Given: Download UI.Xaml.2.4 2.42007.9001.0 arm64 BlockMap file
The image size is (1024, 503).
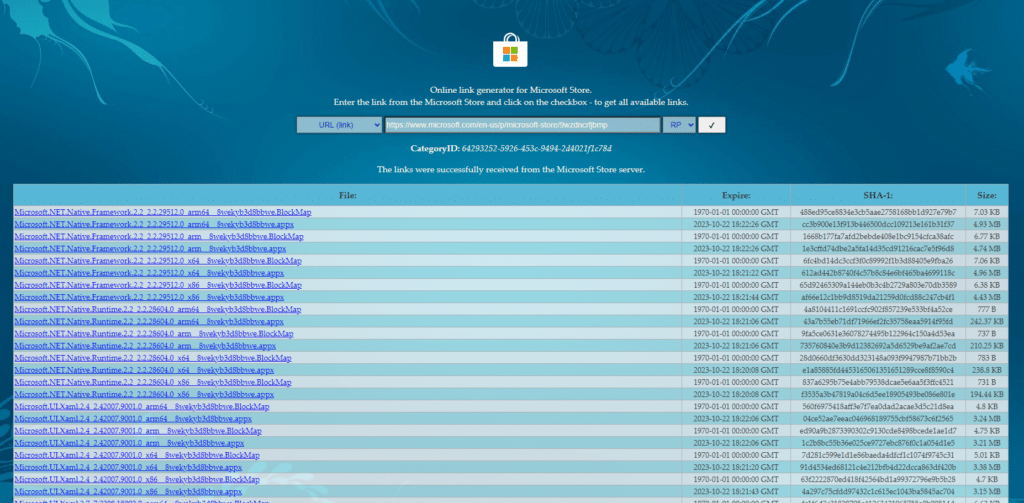Looking at the screenshot, I should coord(142,407).
